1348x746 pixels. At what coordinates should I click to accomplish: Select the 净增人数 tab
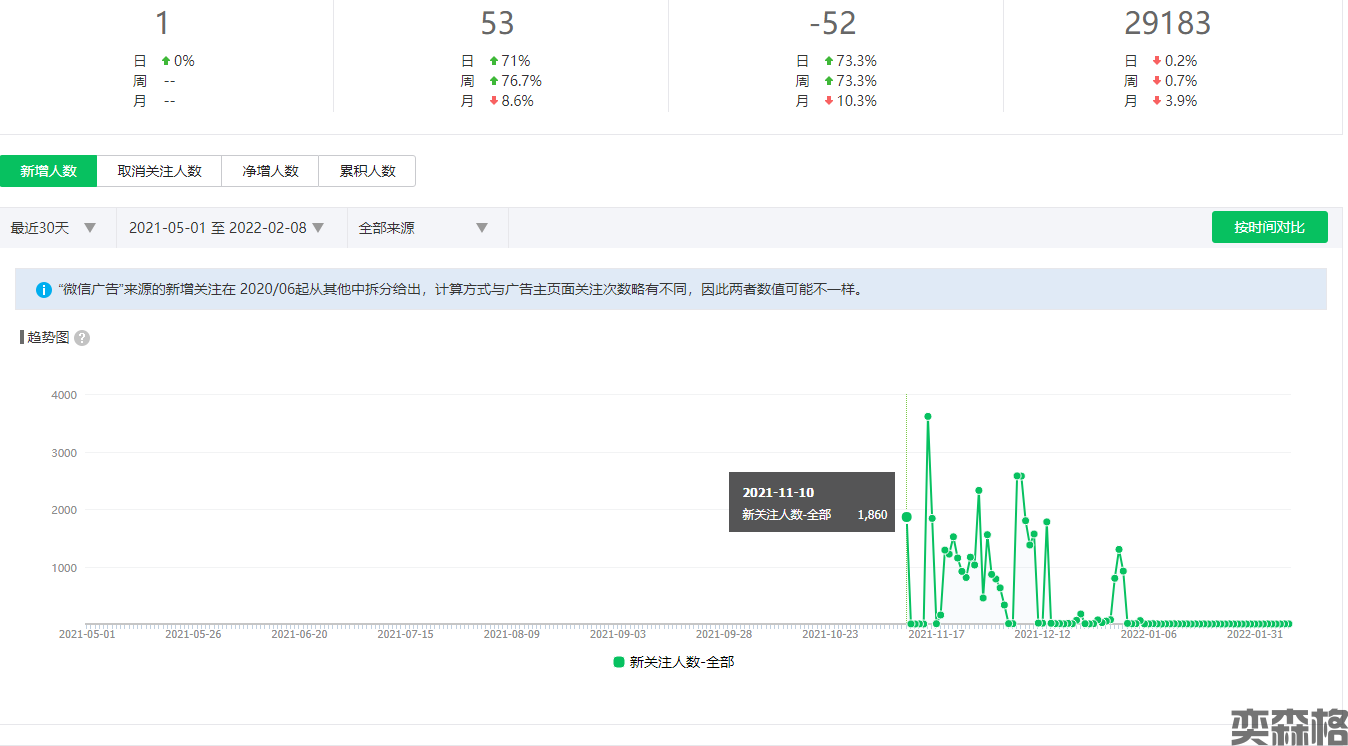point(270,171)
